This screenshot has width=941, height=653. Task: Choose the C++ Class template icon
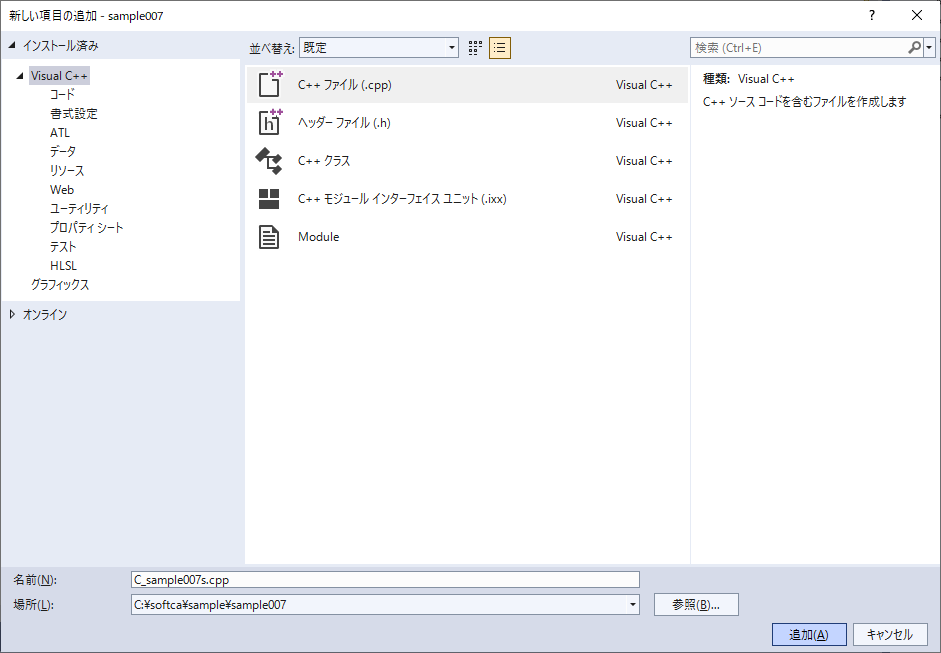pyautogui.click(x=269, y=161)
